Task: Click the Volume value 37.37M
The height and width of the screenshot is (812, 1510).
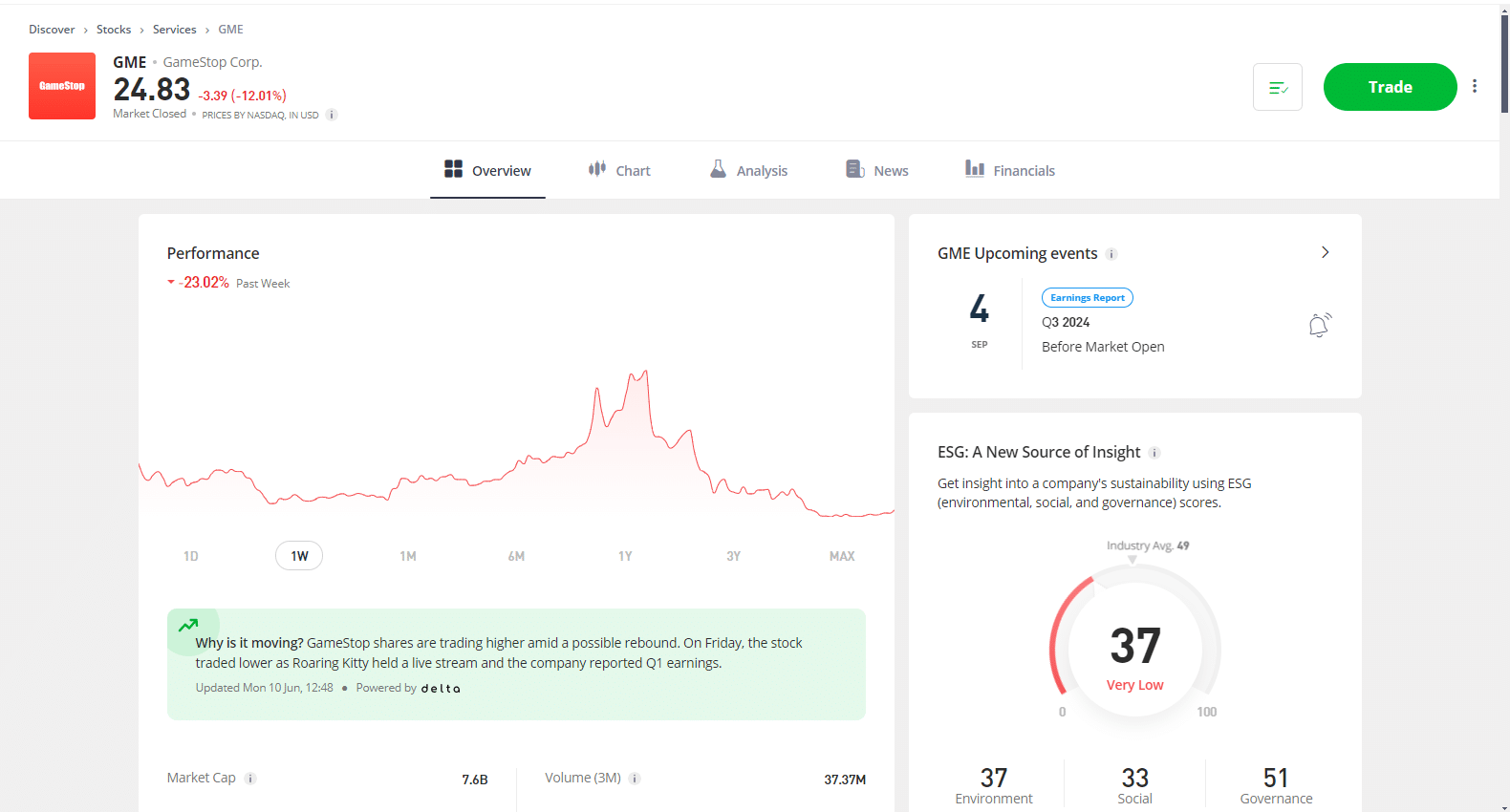Action: click(845, 780)
